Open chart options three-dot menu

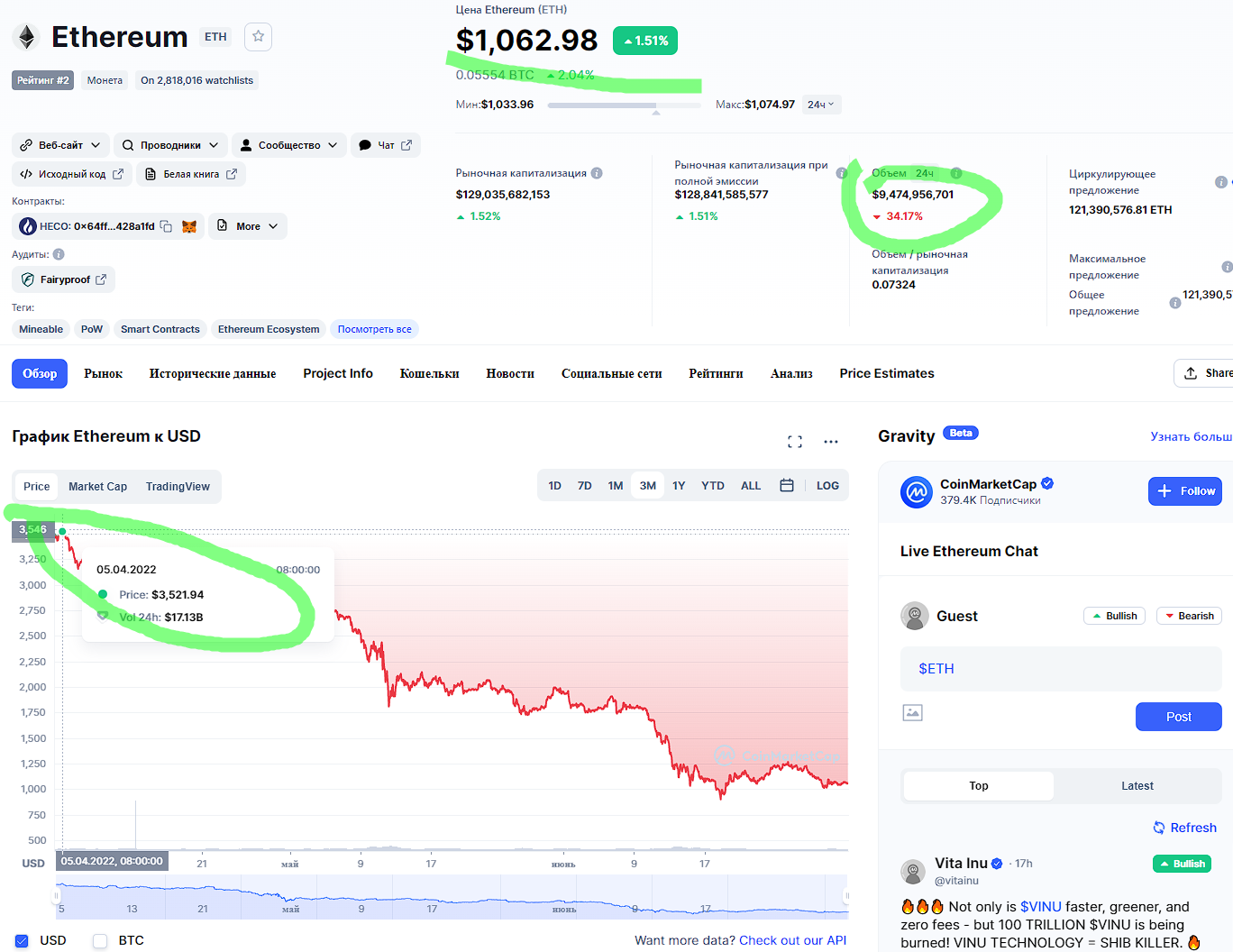(x=831, y=442)
